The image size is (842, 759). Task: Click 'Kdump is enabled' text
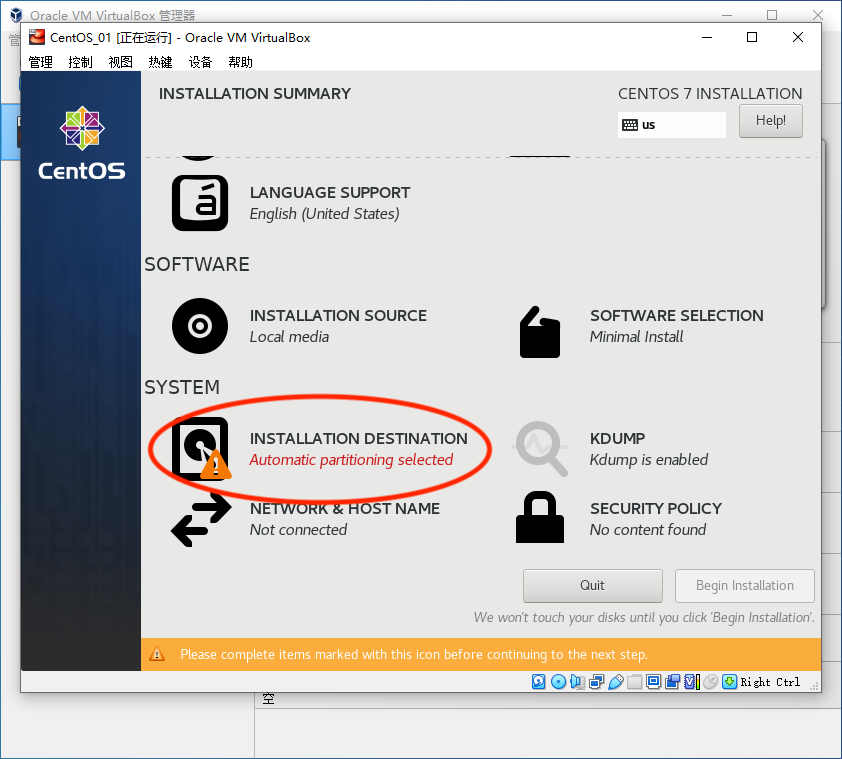pos(649,460)
